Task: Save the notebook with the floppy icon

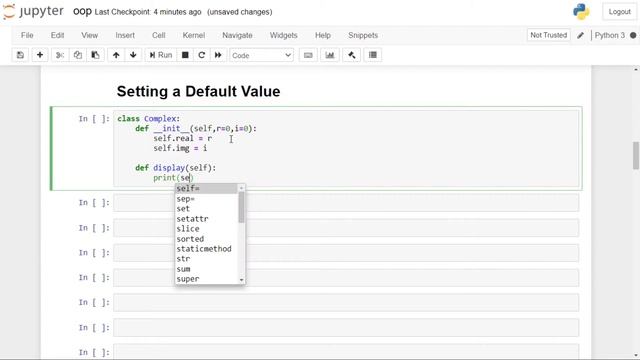Action: pos(20,55)
